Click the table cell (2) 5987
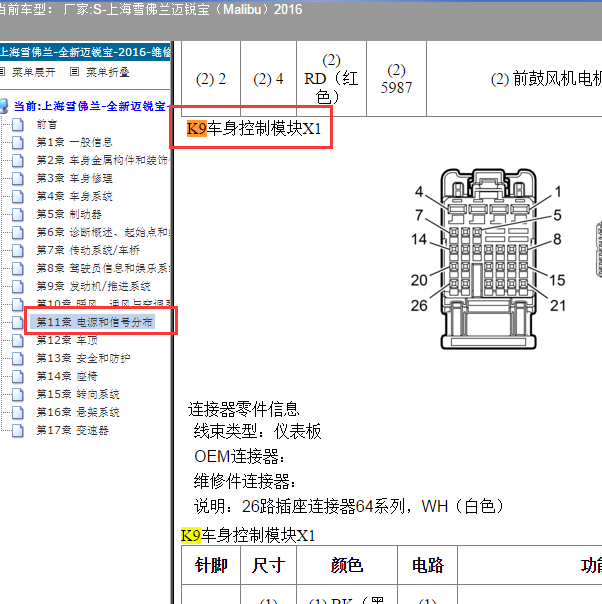Screen dimensions: 602x604 point(396,79)
